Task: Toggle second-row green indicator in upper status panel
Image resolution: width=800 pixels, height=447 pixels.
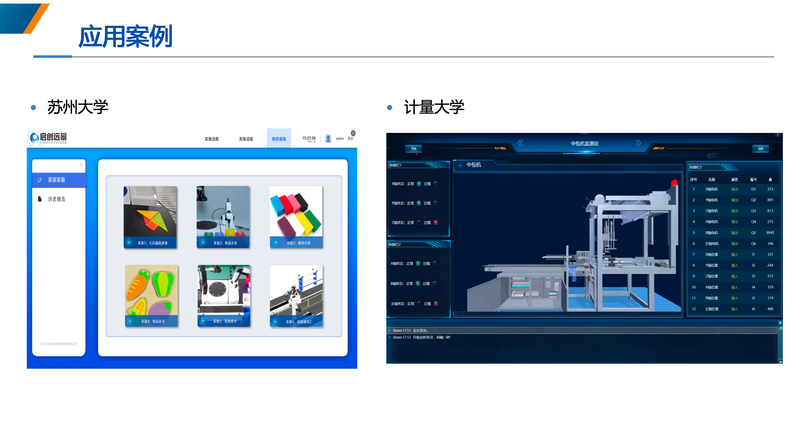Action: tap(419, 203)
